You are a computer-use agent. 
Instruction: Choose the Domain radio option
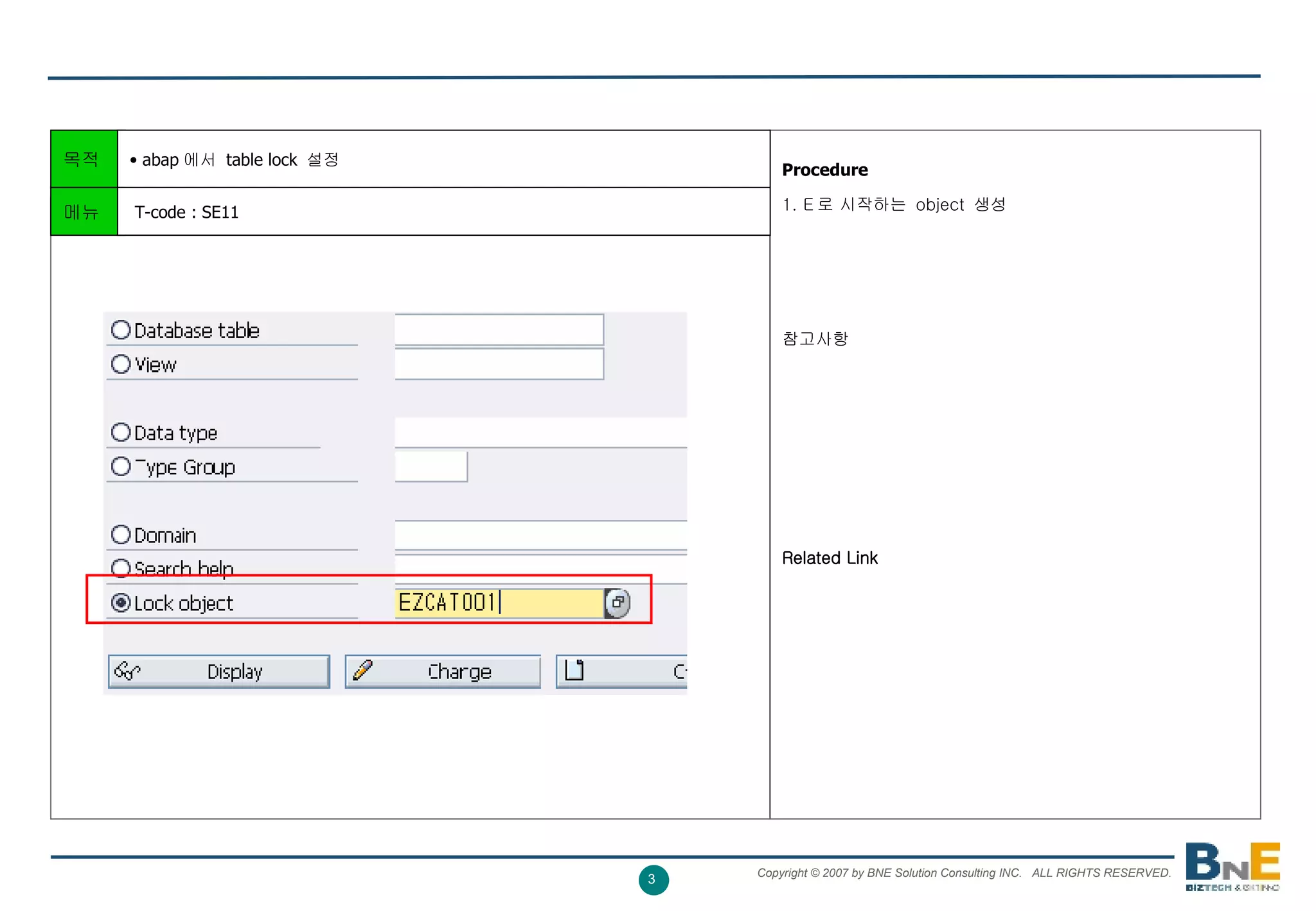click(x=121, y=535)
